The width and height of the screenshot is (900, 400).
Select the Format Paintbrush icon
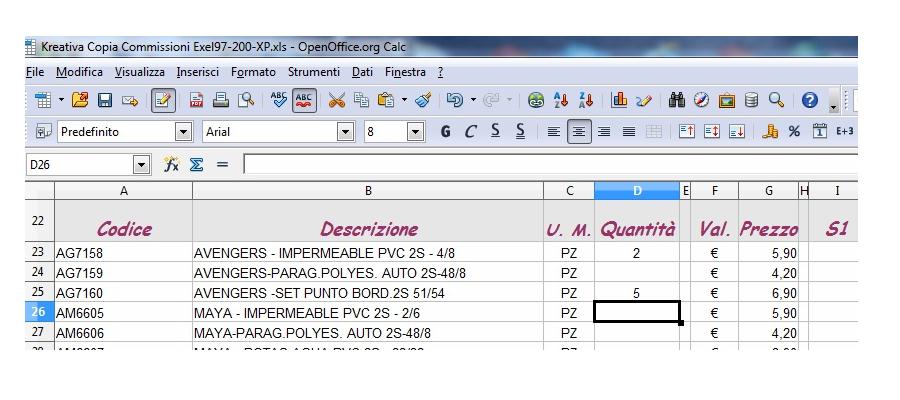(423, 100)
